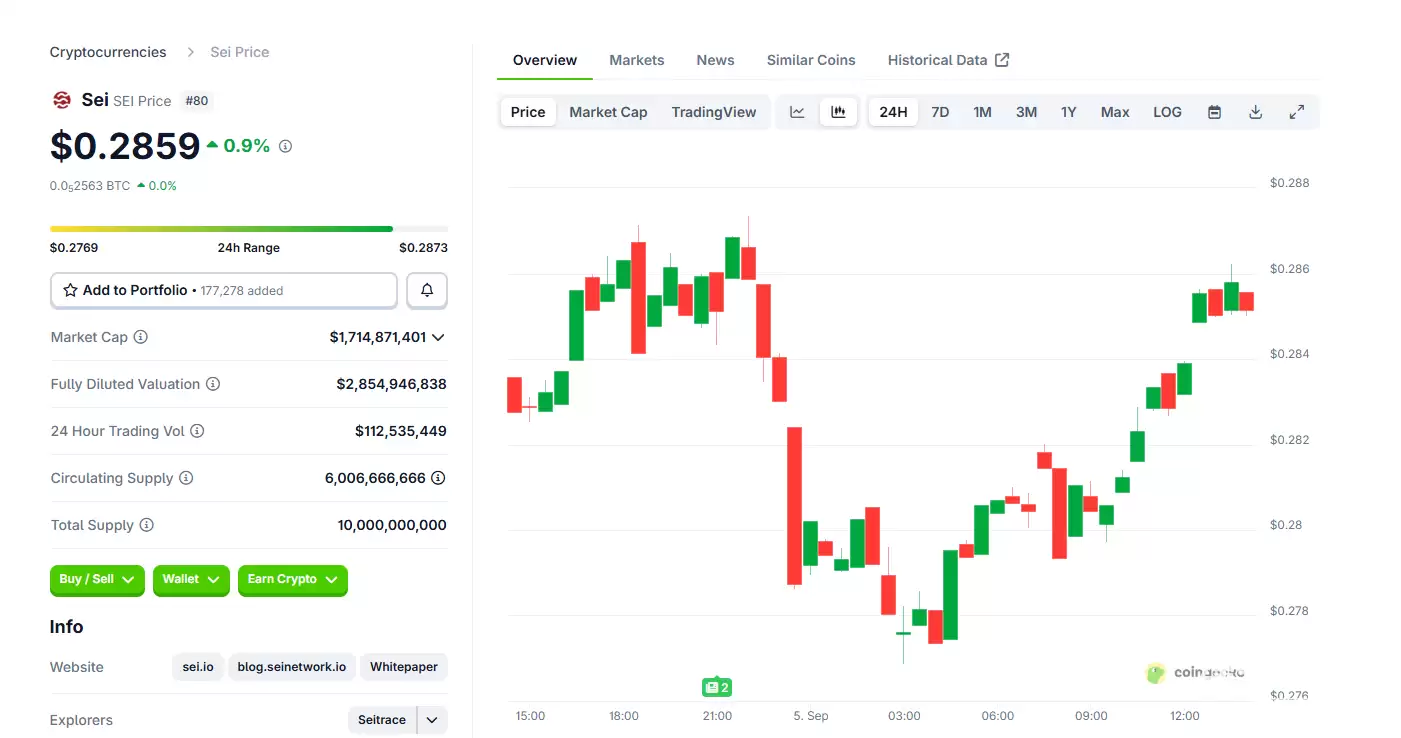
Task: Click Add to Portfolio button
Action: pos(224,290)
